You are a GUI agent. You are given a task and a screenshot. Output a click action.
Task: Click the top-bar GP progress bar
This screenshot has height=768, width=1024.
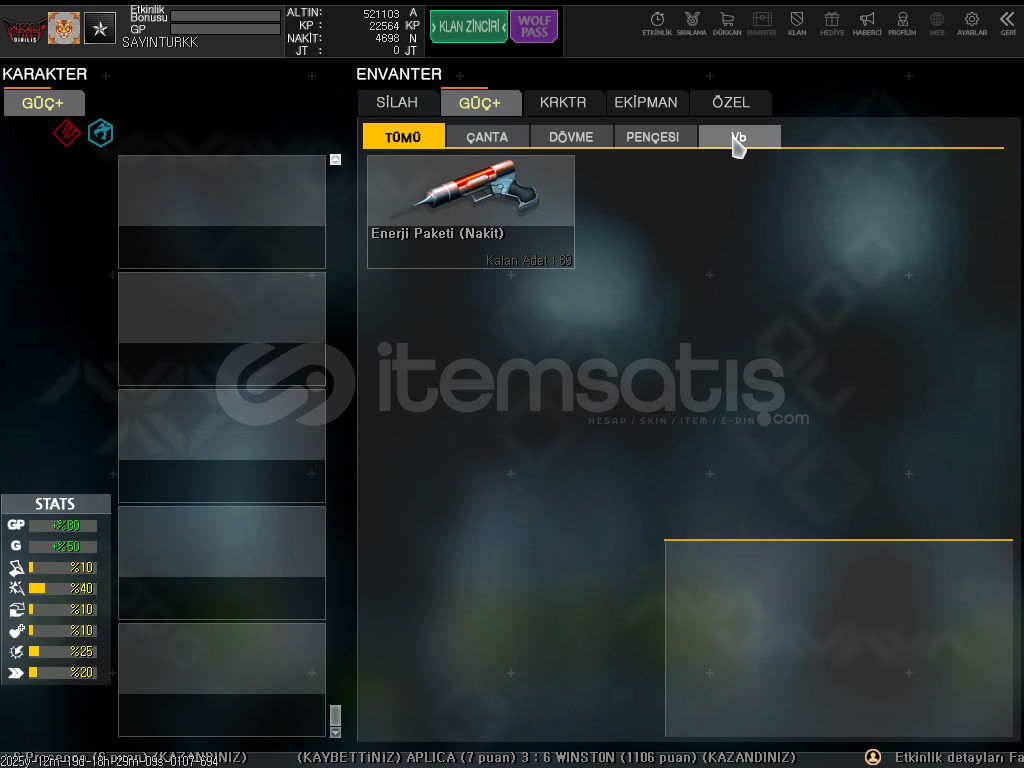225,29
